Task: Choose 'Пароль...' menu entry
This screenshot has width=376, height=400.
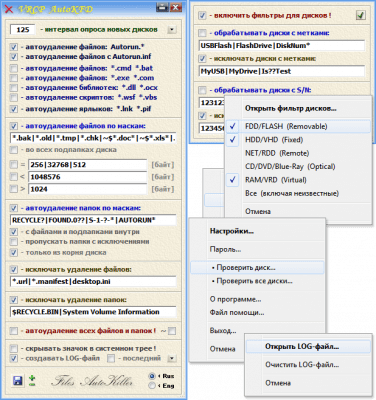Action: tap(257, 249)
